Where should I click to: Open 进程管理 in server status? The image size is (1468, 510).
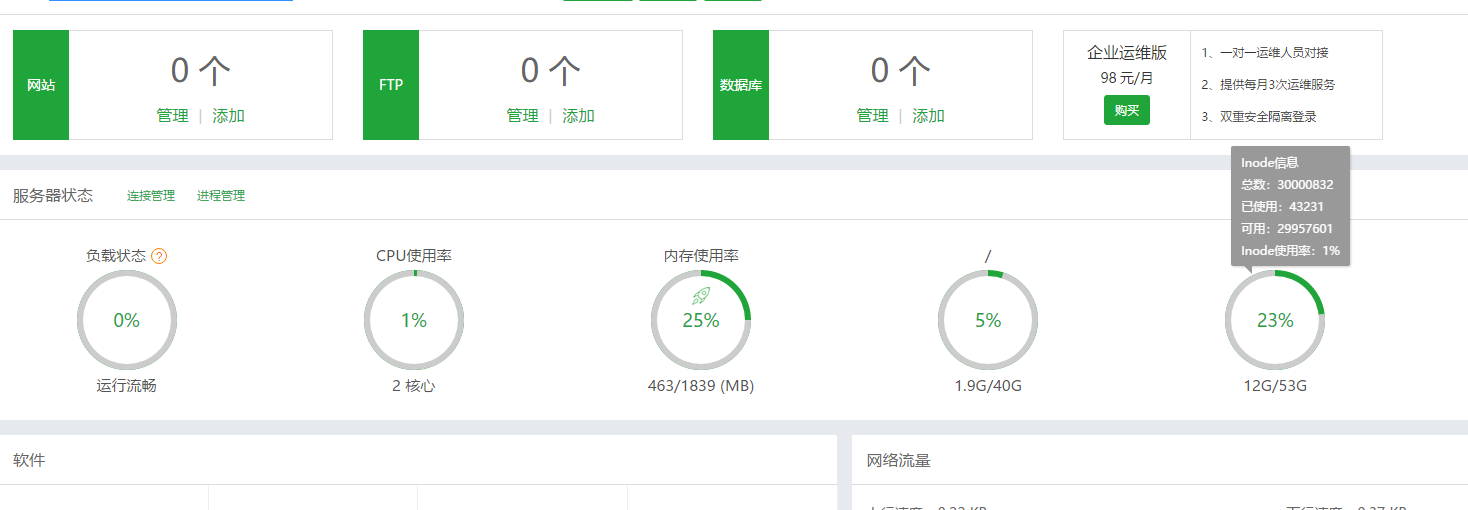(x=221, y=196)
